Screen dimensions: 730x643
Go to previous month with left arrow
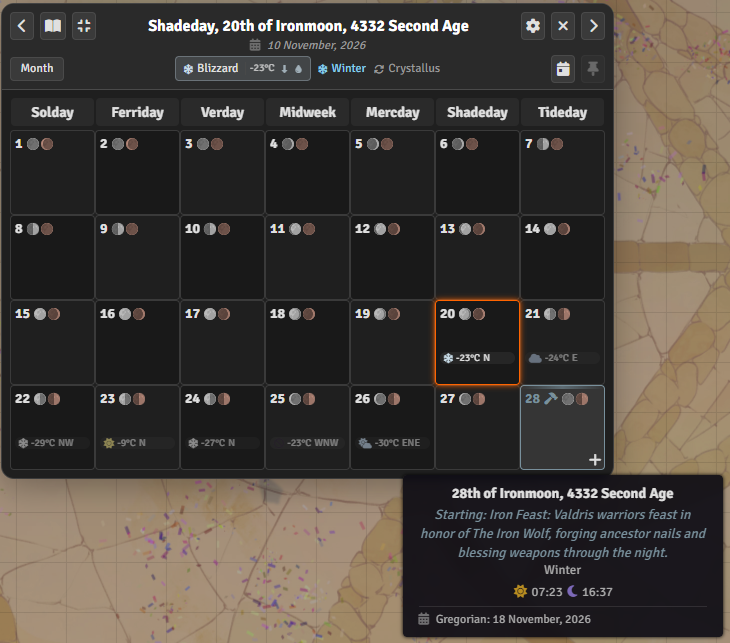[x=22, y=26]
